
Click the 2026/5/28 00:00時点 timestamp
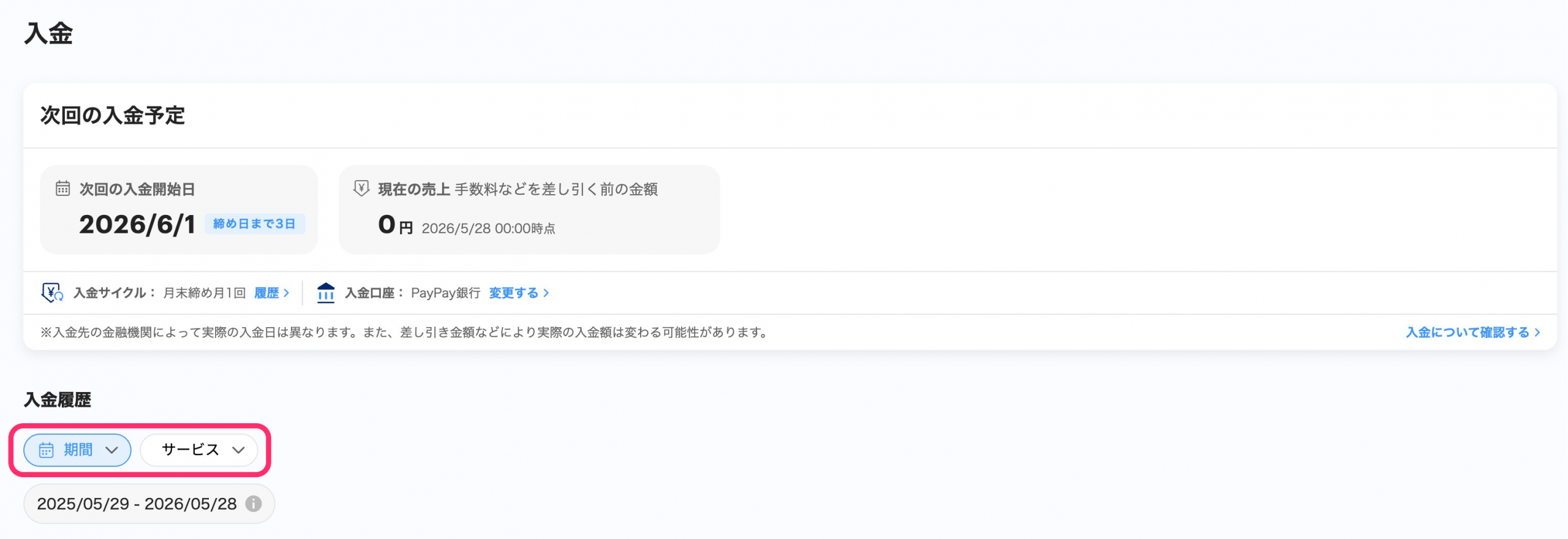pyautogui.click(x=488, y=228)
